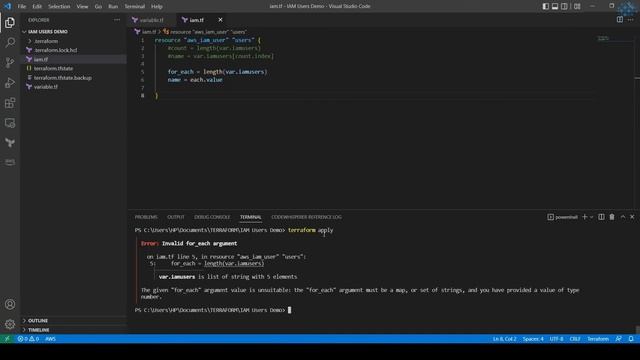Create a new terminal with plus button
640x360 pixels.
[x=584, y=217]
